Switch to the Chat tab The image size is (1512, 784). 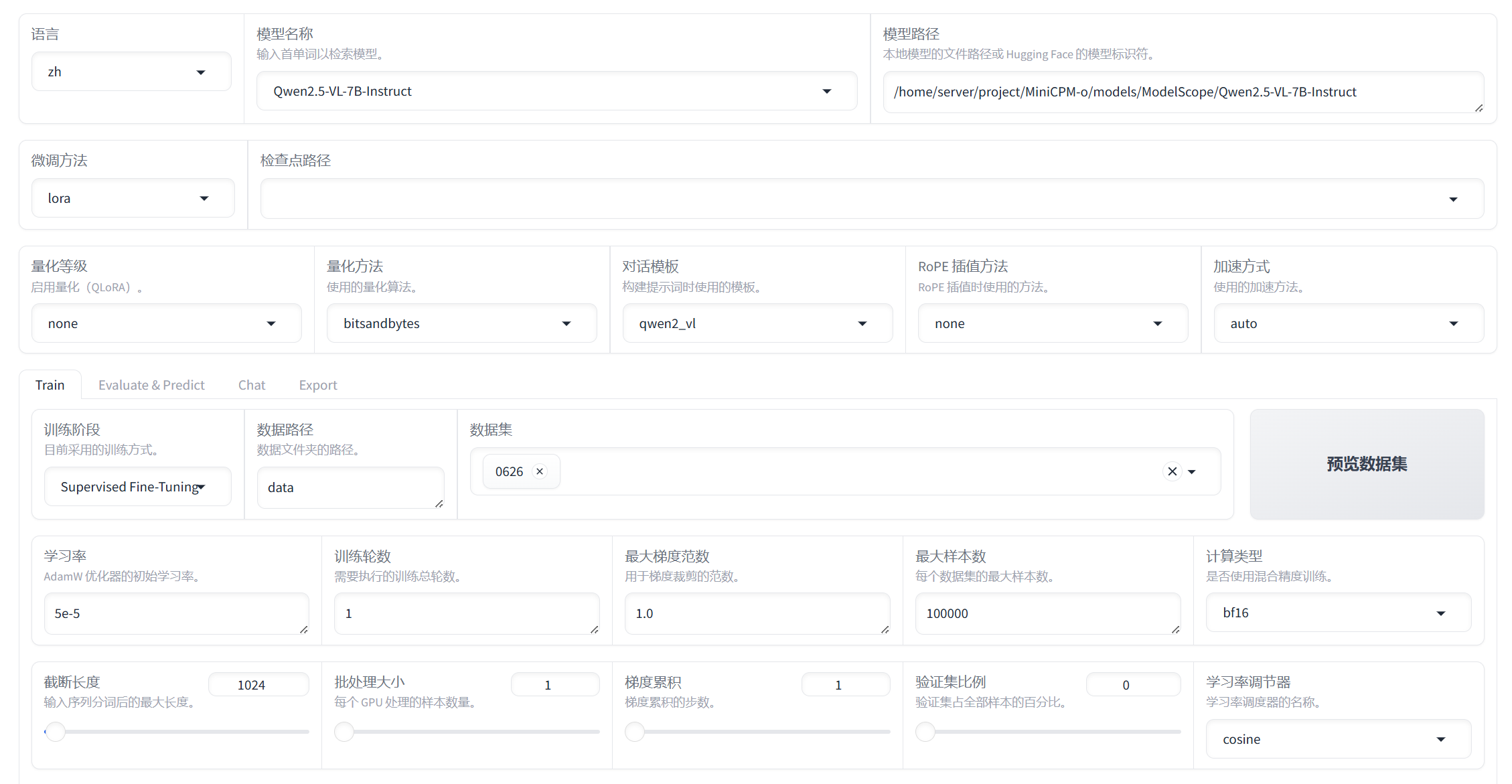[x=252, y=385]
